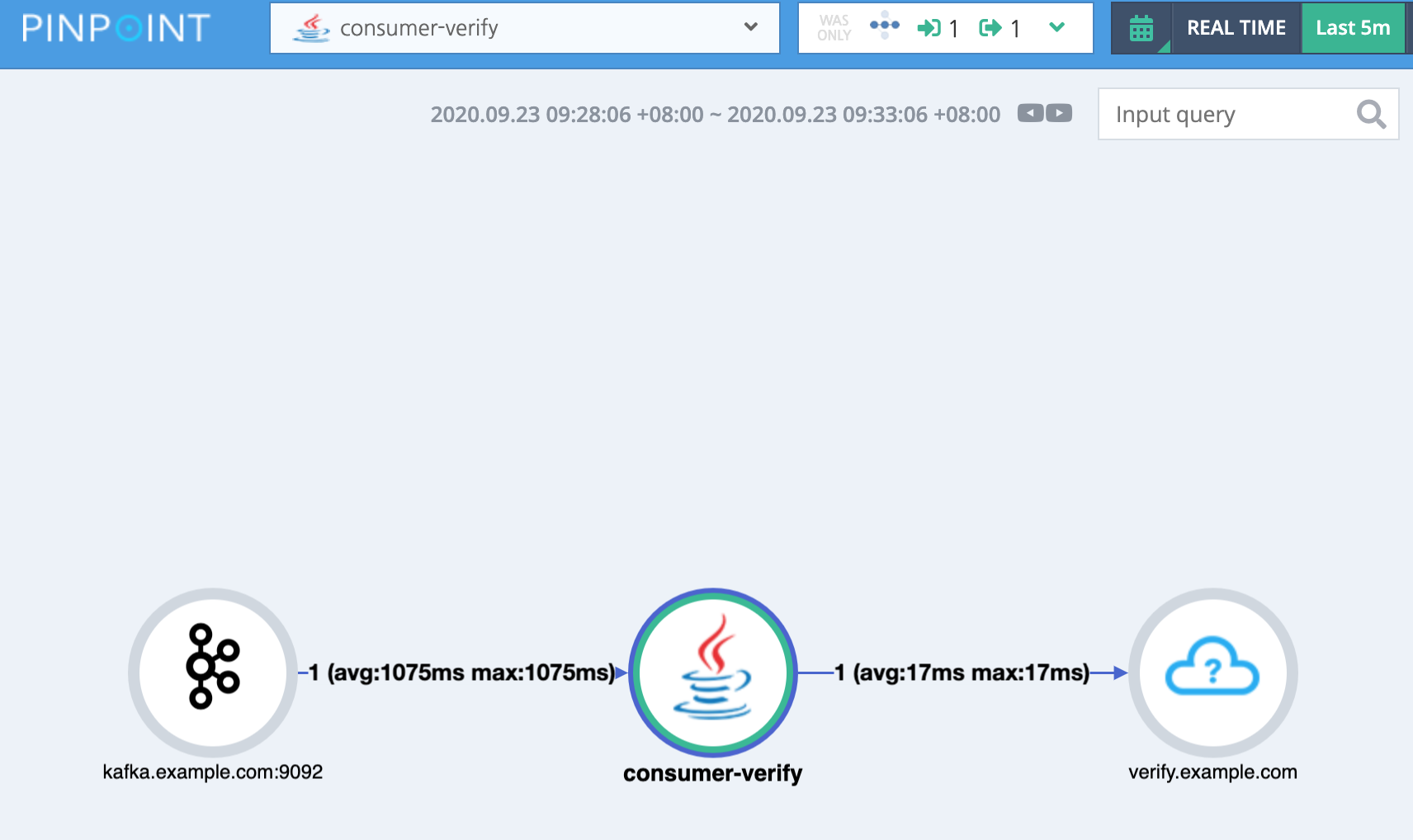1413x840 pixels.
Task: Click the avg:17ms link label
Action: tap(962, 672)
